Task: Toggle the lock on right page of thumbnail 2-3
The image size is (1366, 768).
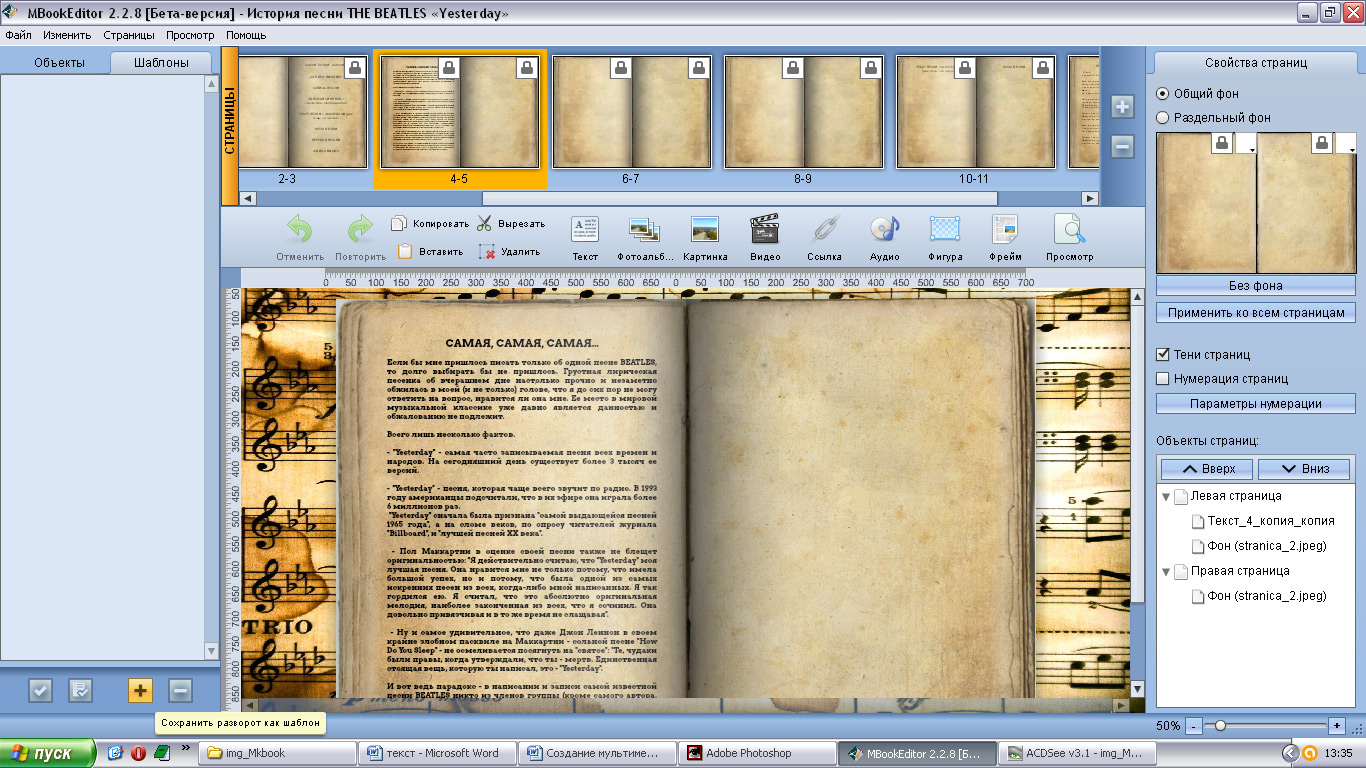Action: [x=355, y=68]
